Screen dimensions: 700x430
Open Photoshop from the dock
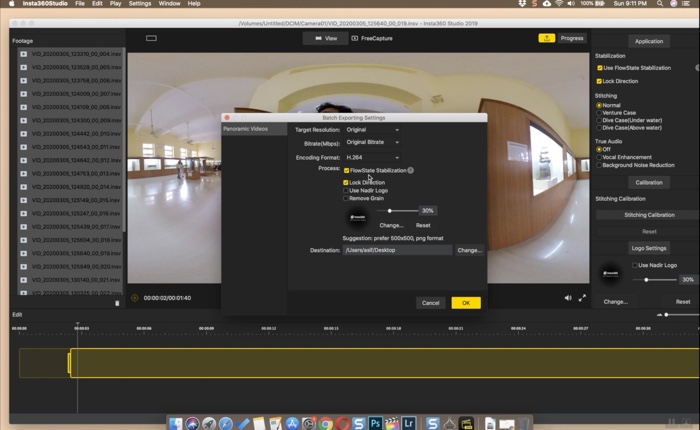375,422
